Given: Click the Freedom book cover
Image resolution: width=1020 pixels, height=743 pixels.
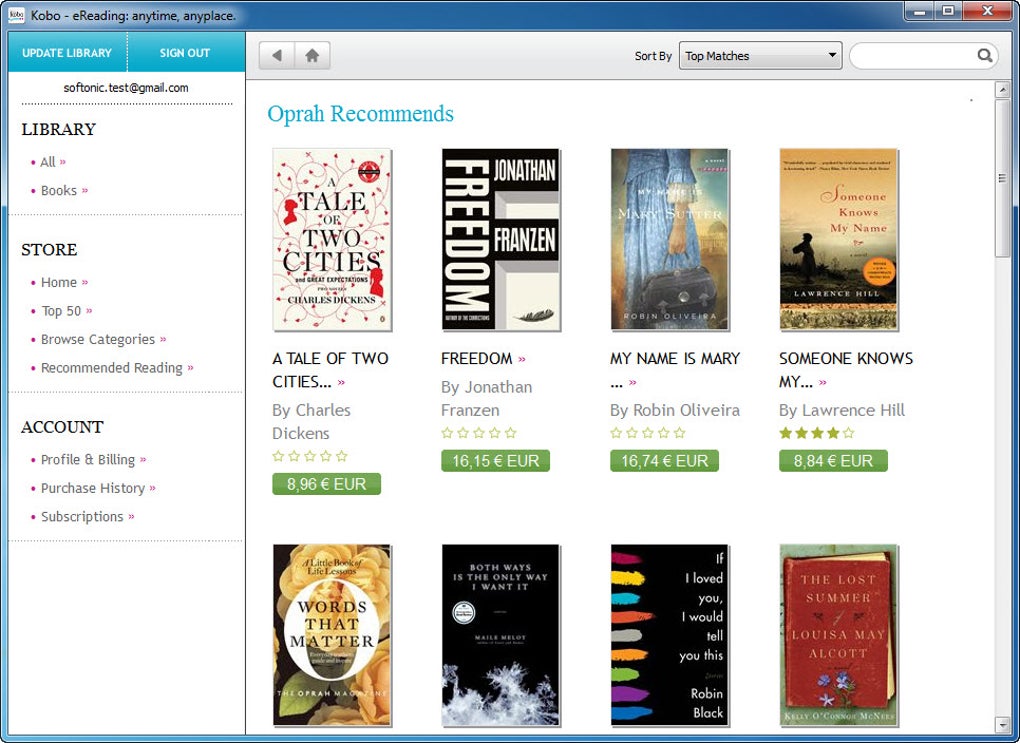Looking at the screenshot, I should pyautogui.click(x=501, y=239).
